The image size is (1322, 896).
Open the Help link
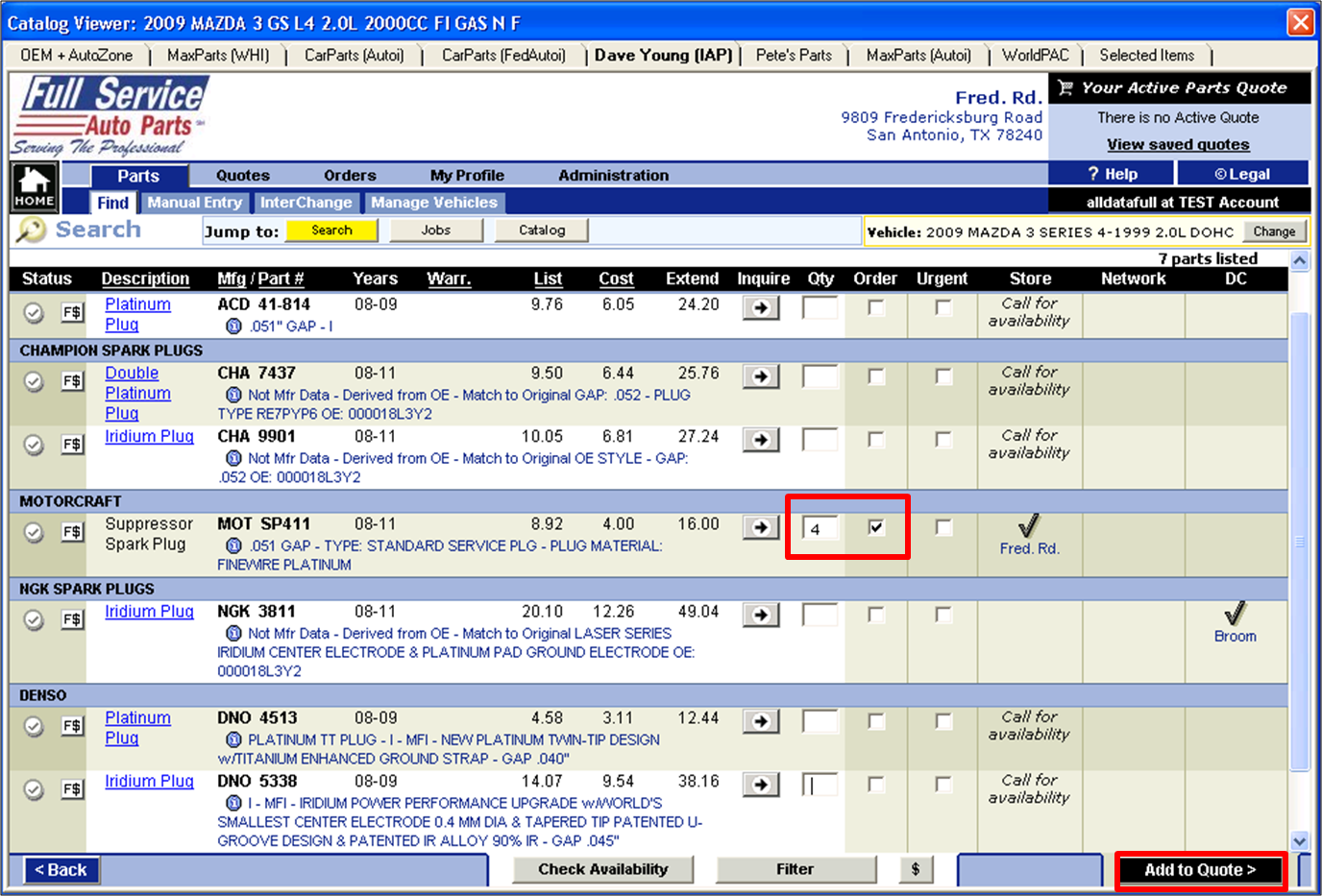[x=1113, y=174]
